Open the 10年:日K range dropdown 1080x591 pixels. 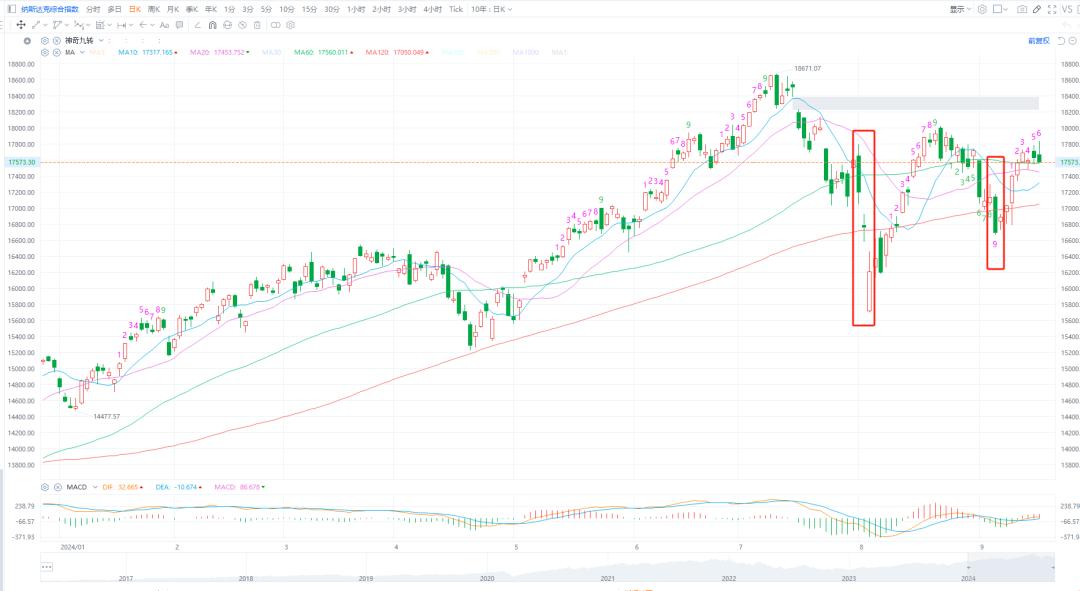pos(492,9)
